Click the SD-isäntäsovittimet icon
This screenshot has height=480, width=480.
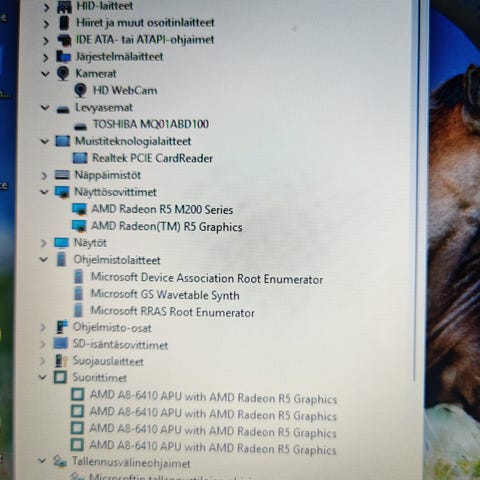[61, 343]
